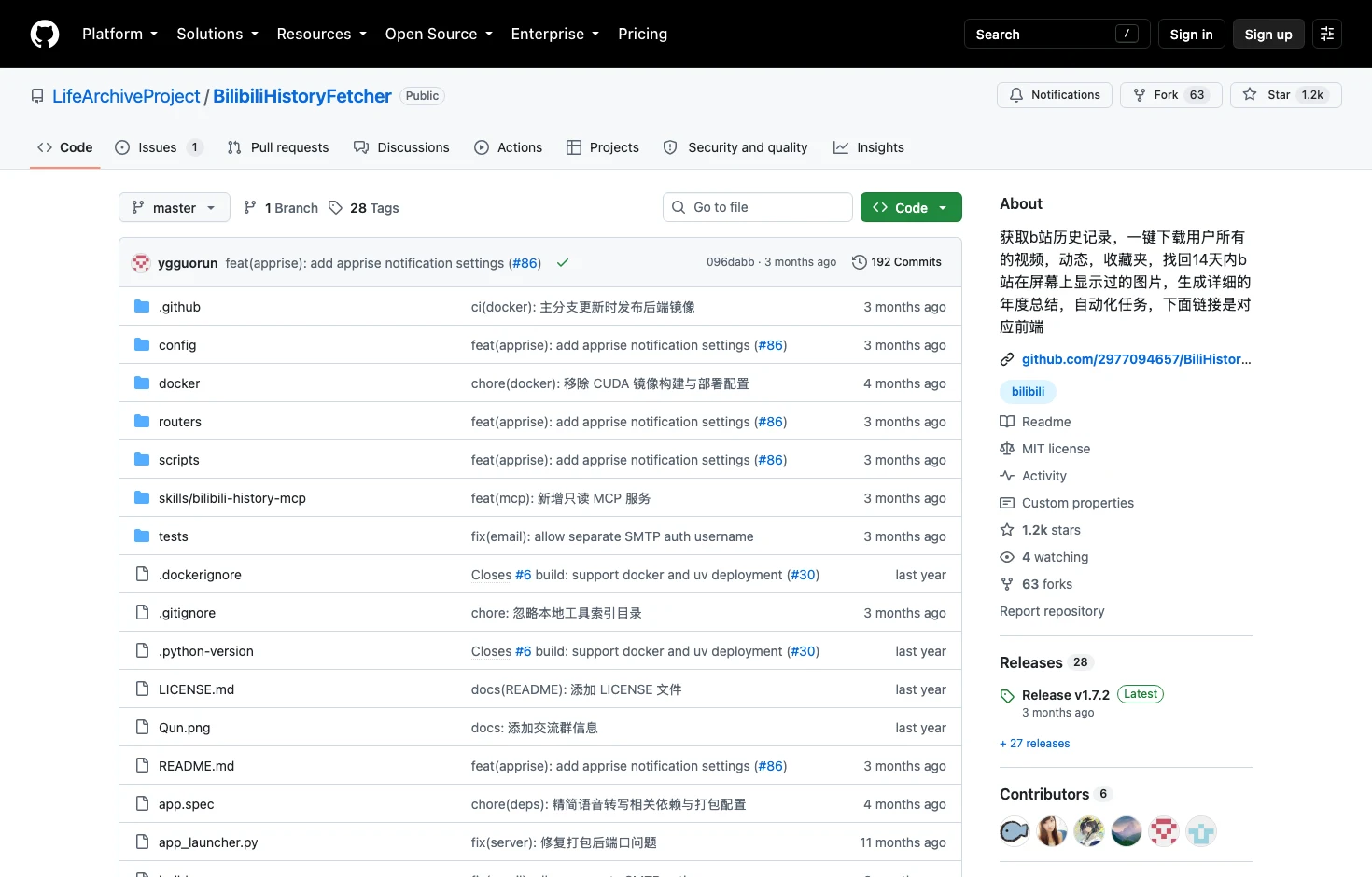Click the folder icon next to .github

[142, 306]
